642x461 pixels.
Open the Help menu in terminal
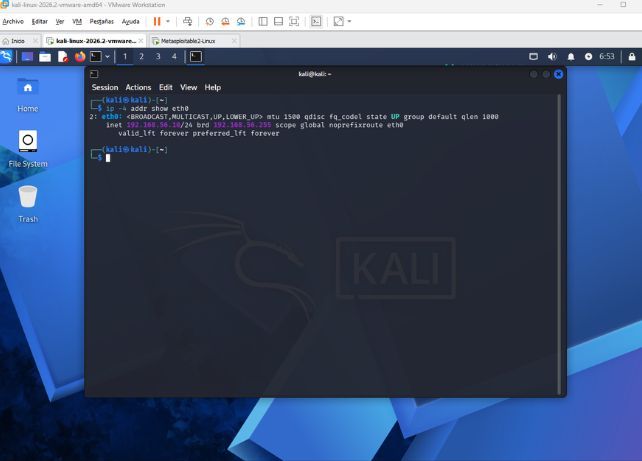212,87
